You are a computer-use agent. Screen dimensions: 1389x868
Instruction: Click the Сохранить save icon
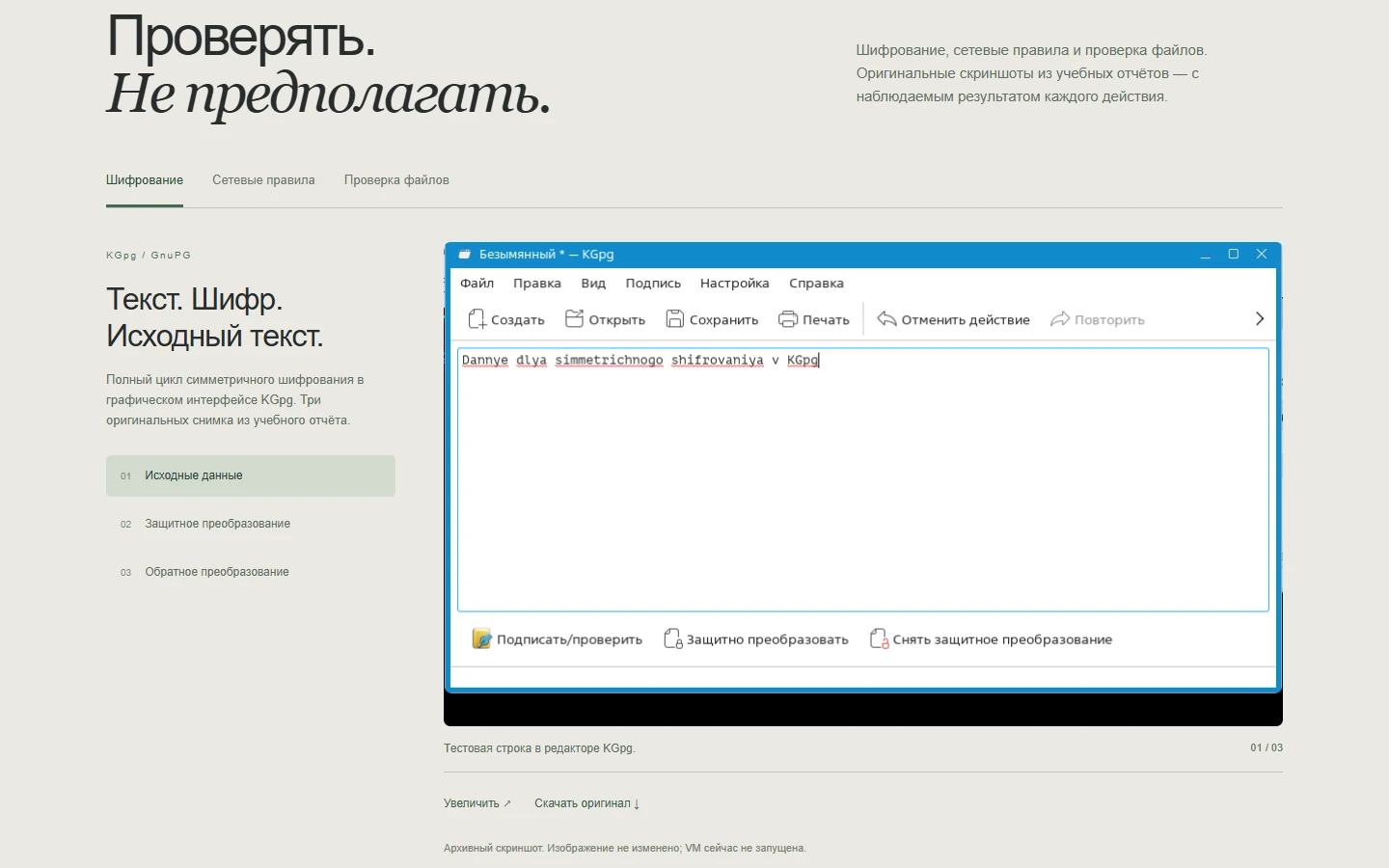[x=675, y=319]
